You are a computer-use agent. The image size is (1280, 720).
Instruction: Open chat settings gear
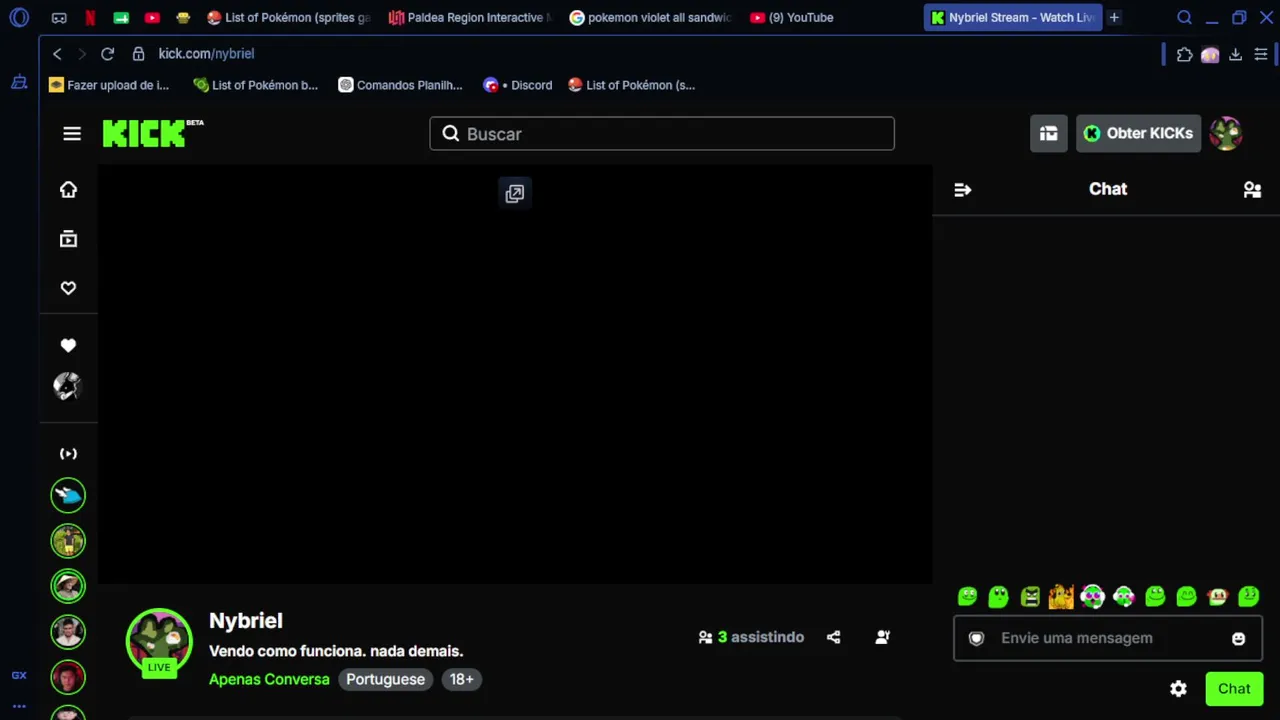(x=1178, y=689)
